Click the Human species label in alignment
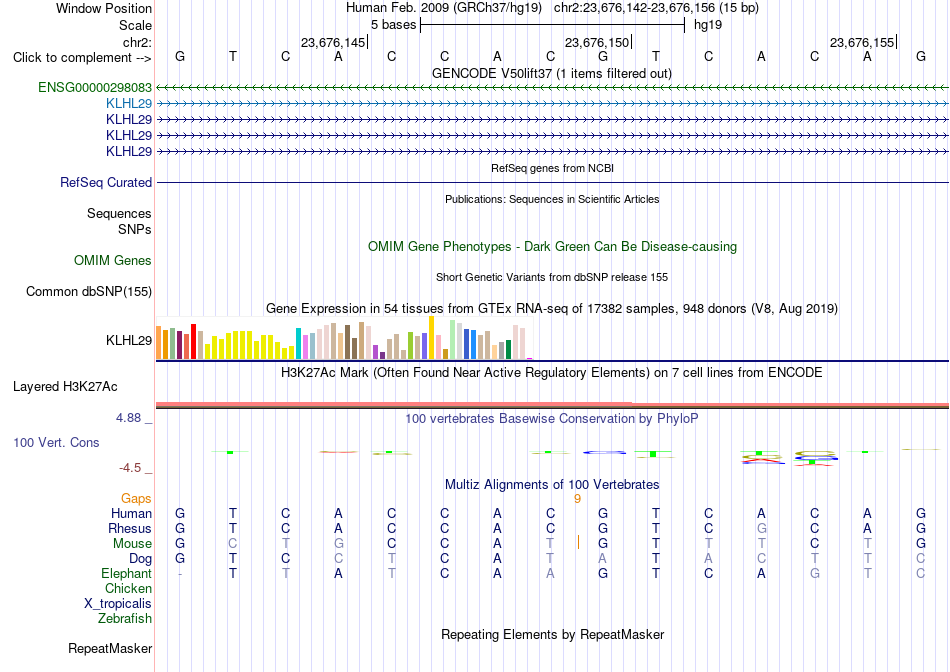Viewport: 950px width, 672px height. [x=131, y=513]
